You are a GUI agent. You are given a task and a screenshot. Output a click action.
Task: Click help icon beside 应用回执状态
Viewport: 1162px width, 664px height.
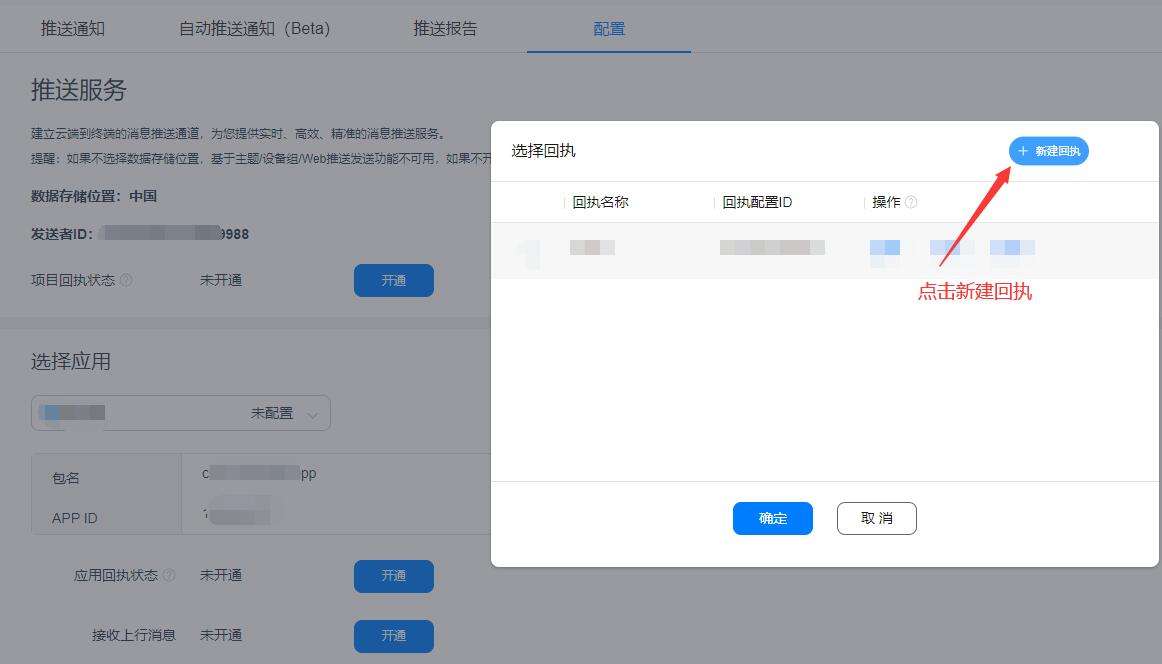pos(170,575)
